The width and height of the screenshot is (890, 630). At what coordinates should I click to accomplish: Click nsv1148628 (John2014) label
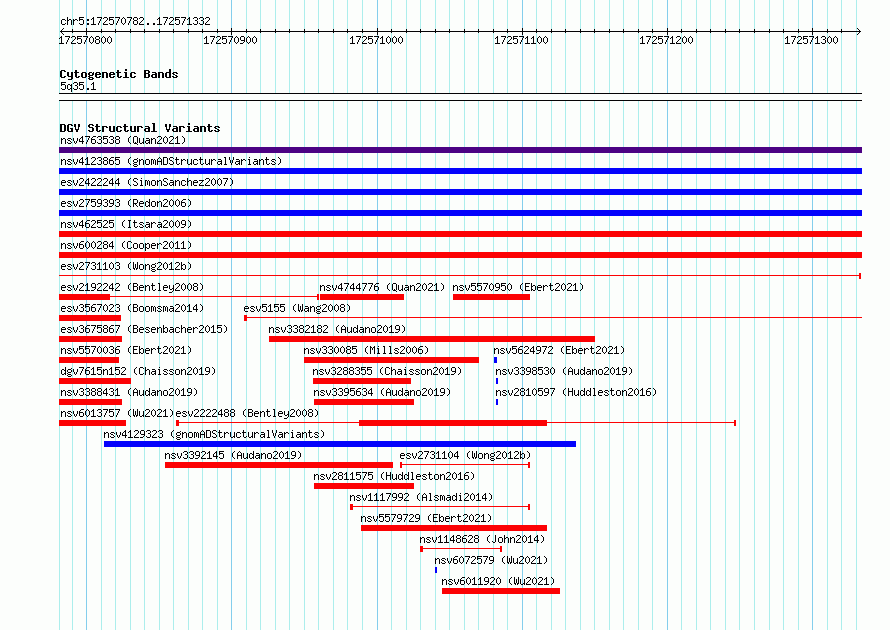point(482,539)
